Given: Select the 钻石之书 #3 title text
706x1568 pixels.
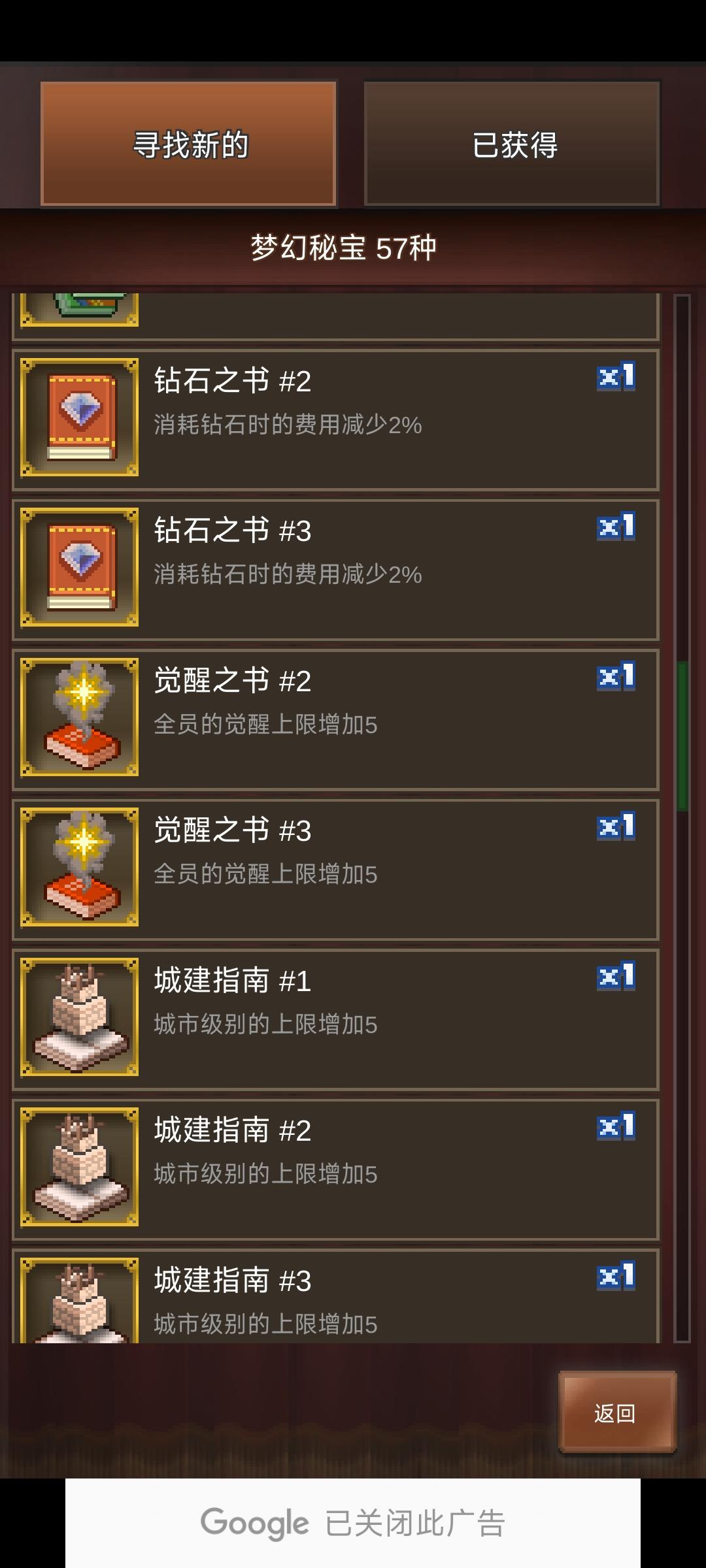Looking at the screenshot, I should [233, 531].
